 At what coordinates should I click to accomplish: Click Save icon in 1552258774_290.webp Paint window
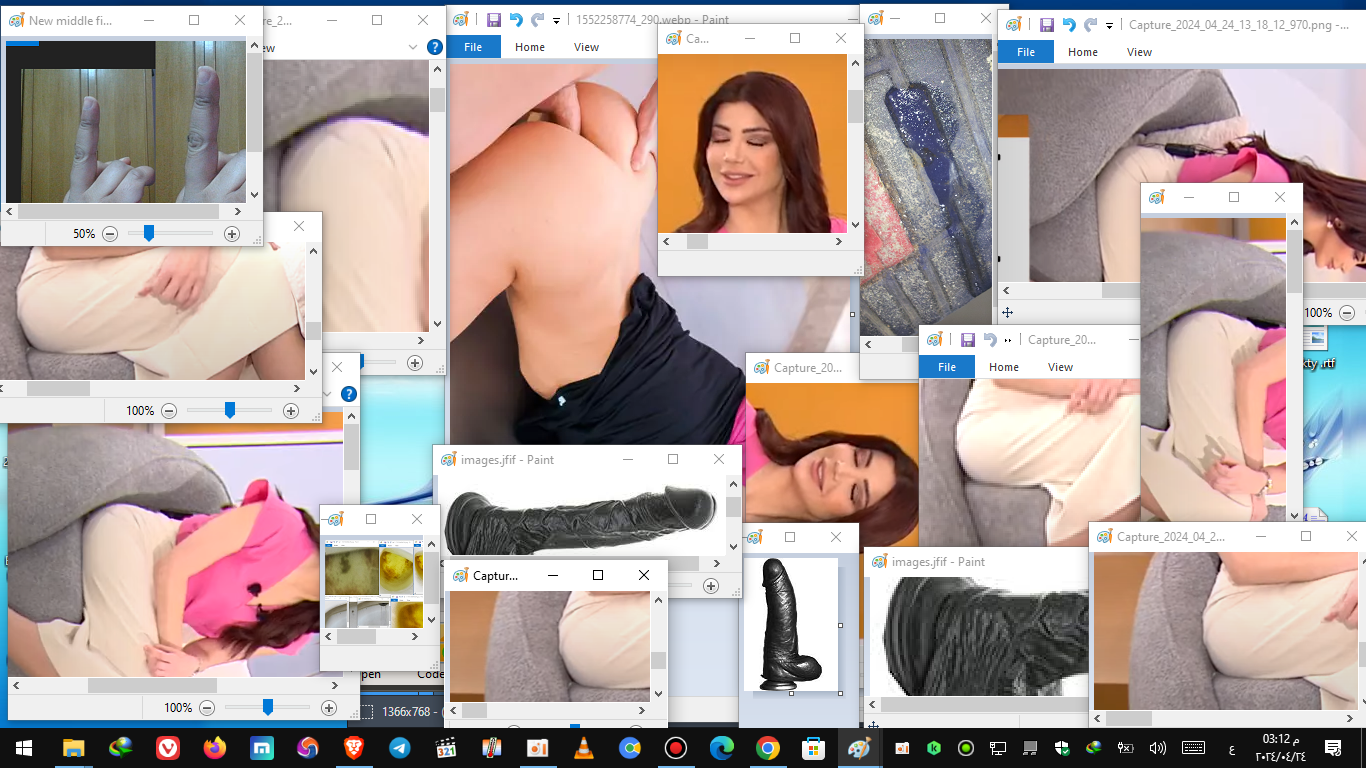(x=493, y=20)
